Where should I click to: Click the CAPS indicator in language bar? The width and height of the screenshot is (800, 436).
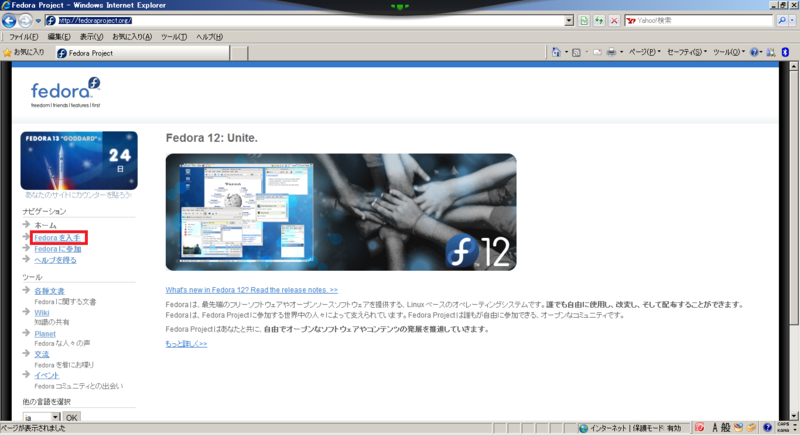point(783,424)
